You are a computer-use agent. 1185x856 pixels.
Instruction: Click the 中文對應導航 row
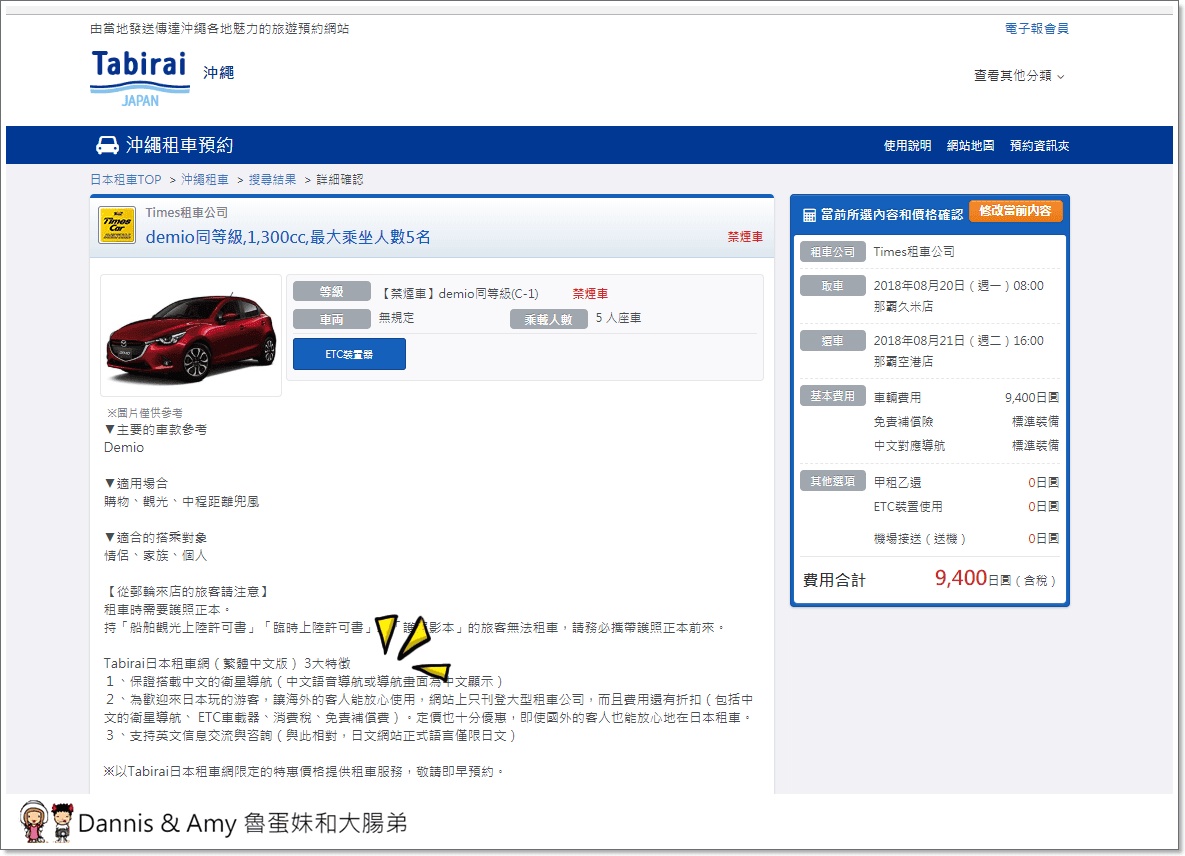[x=966, y=446]
